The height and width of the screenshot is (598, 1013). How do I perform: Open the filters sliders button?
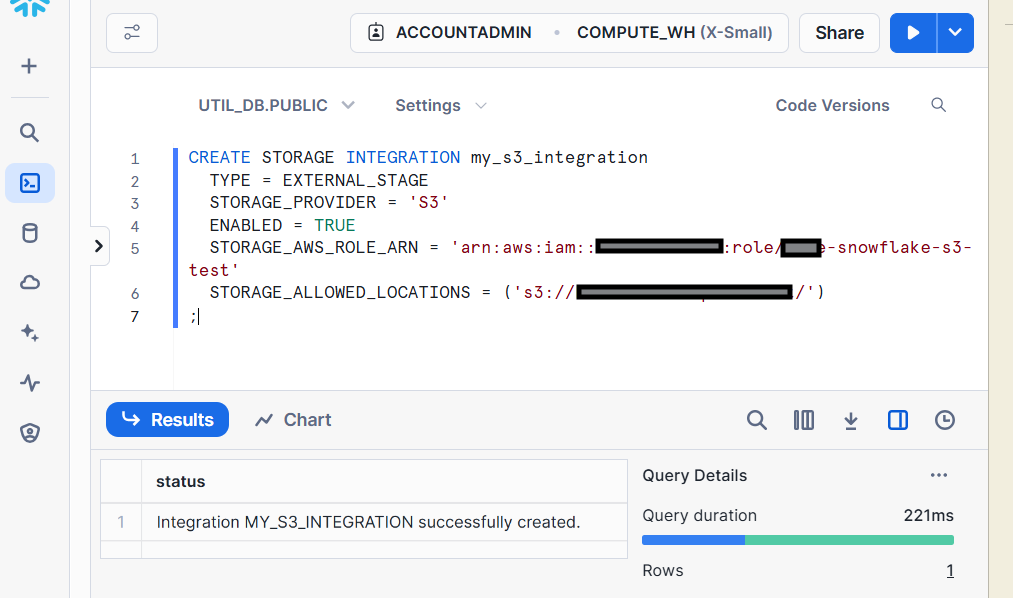[132, 33]
